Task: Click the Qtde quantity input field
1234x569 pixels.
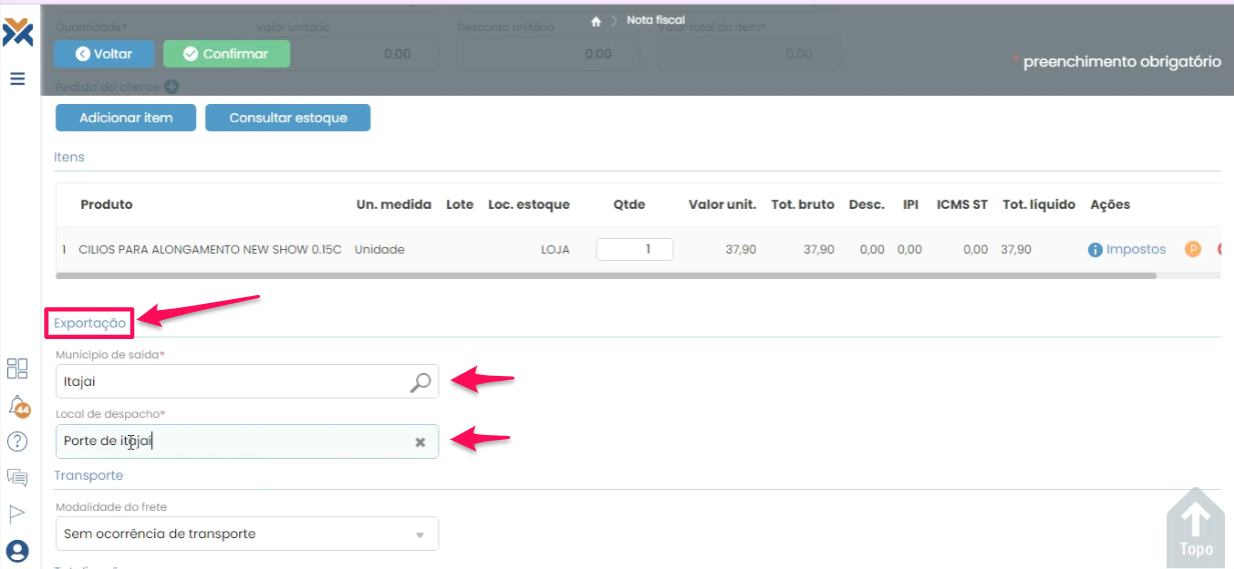Action: coord(634,249)
